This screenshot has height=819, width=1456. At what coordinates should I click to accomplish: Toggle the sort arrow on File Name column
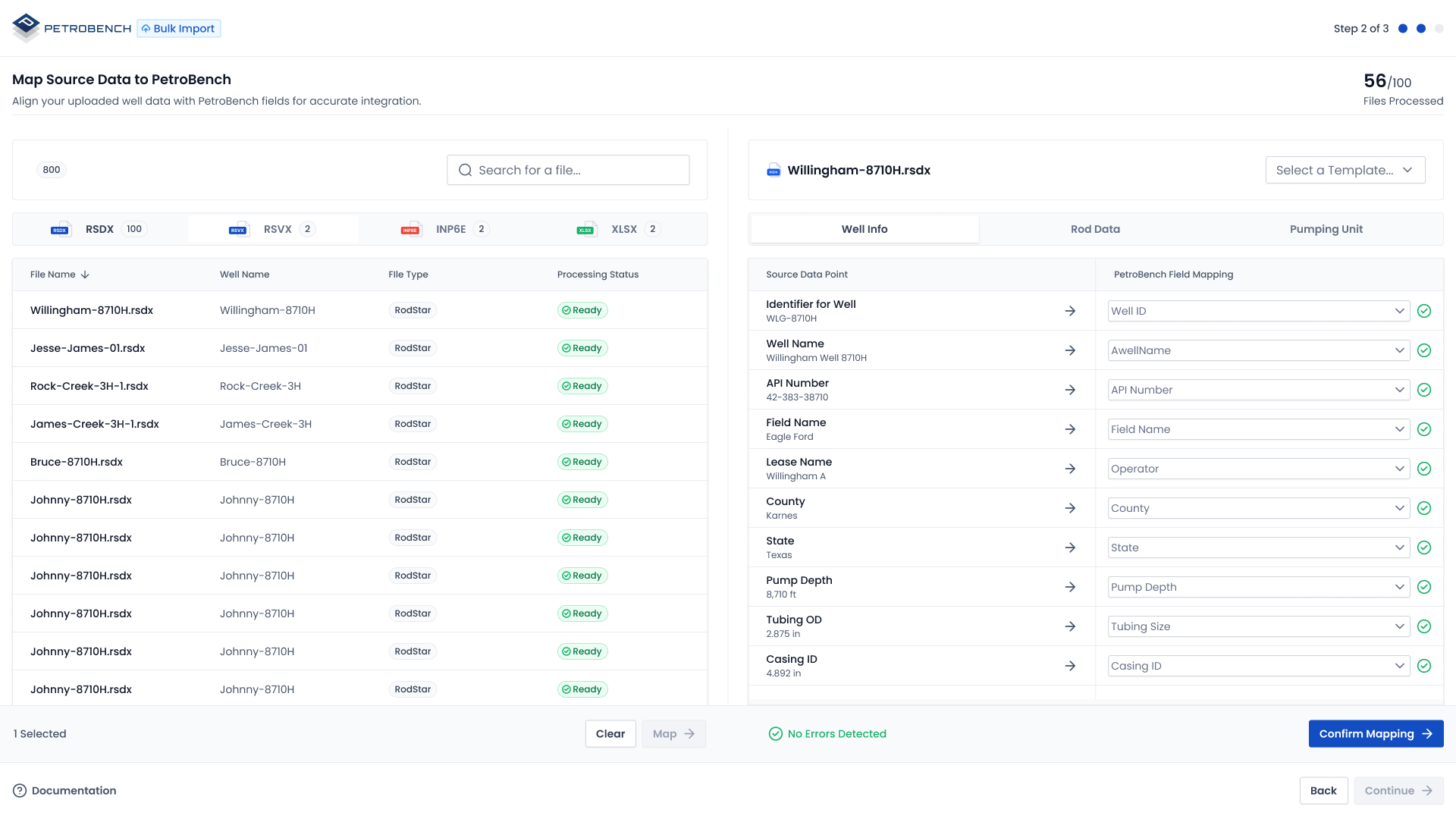(x=84, y=275)
